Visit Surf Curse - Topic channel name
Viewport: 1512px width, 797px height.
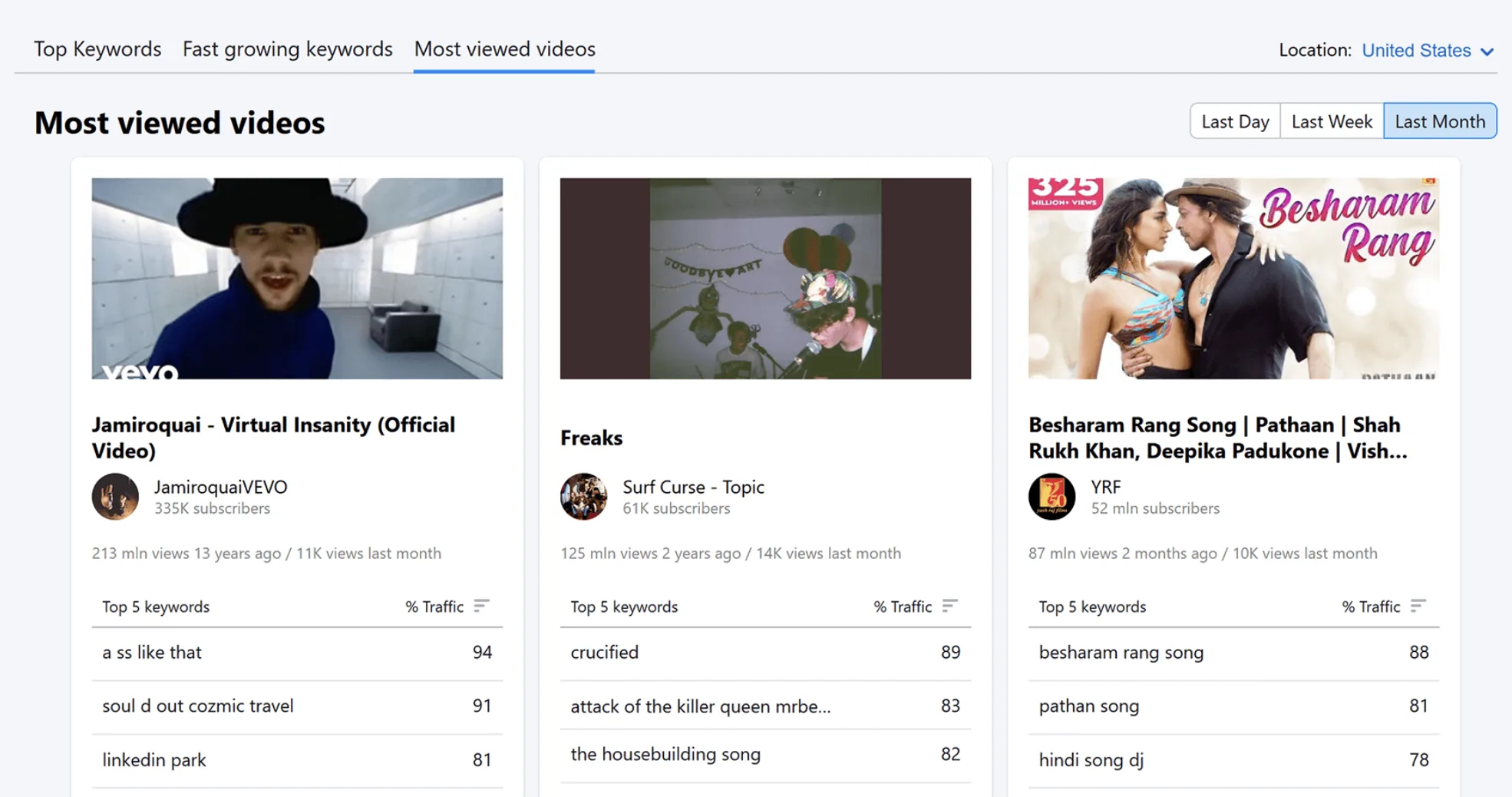point(693,487)
